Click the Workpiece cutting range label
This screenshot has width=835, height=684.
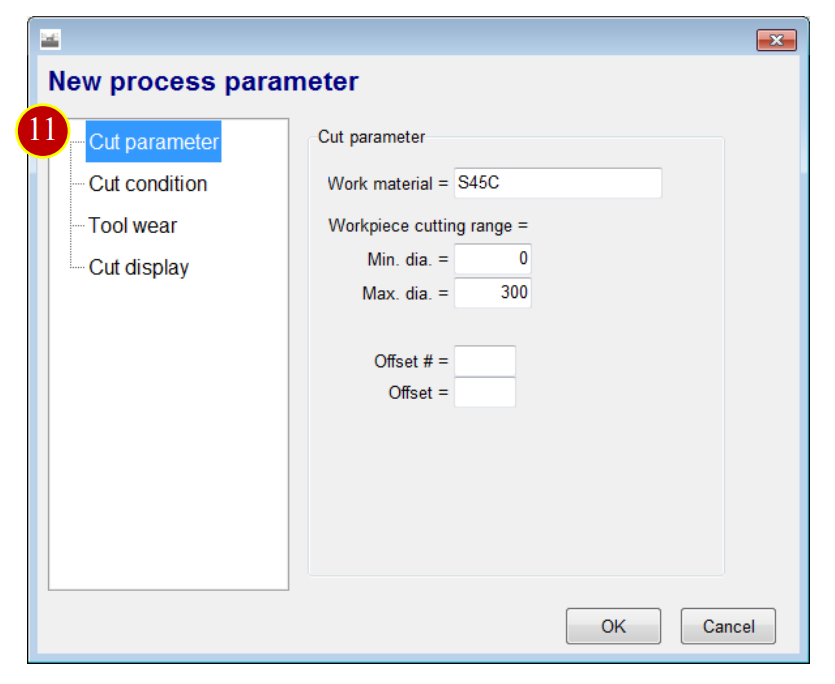point(428,226)
